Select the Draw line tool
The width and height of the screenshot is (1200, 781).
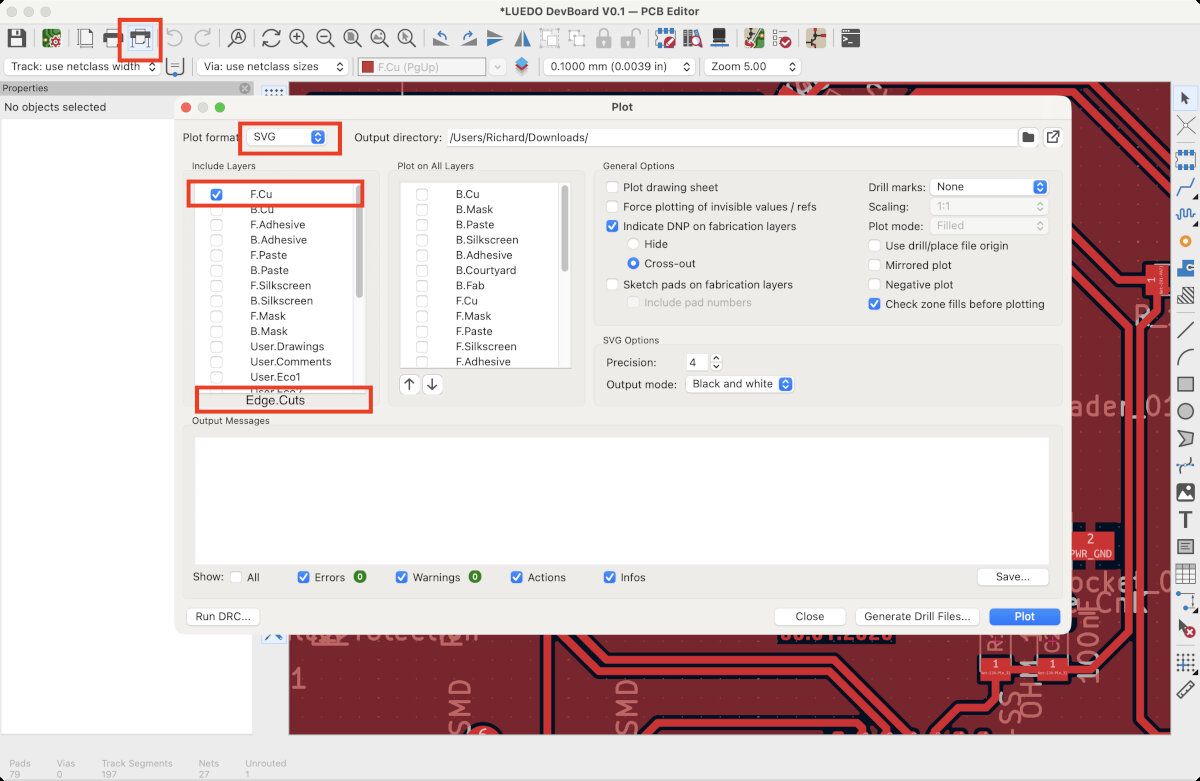[1185, 329]
